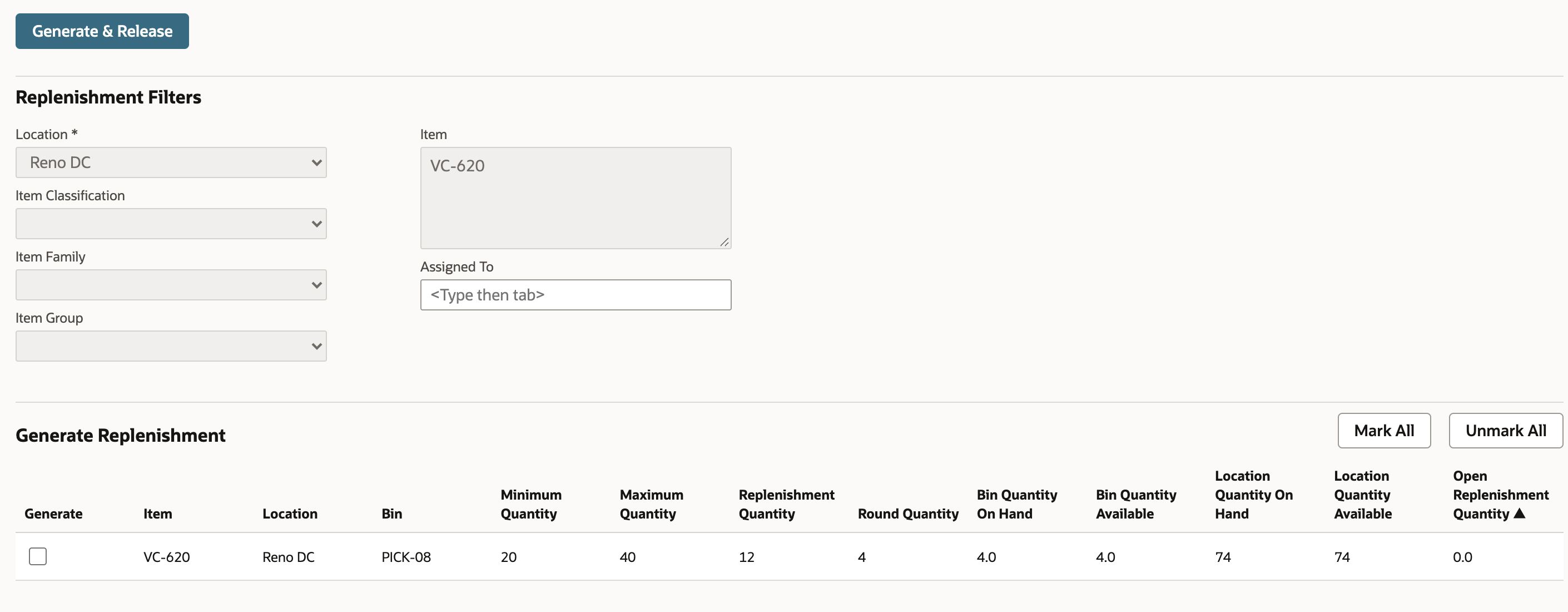This screenshot has height=612, width=1568.
Task: Click the resize grip of the Item text area
Action: (x=725, y=243)
